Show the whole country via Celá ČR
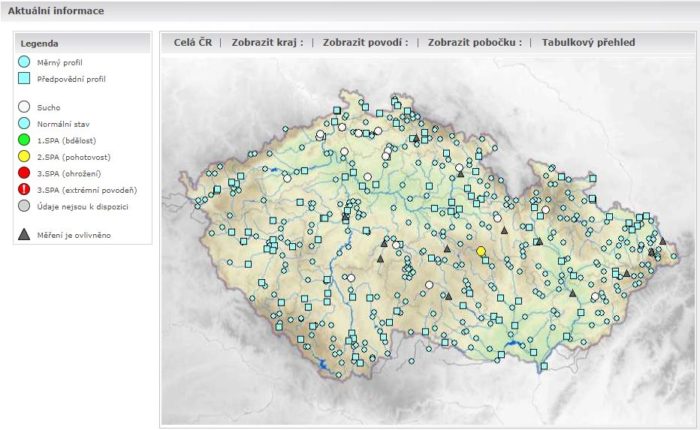The width and height of the screenshot is (700, 430). click(193, 42)
